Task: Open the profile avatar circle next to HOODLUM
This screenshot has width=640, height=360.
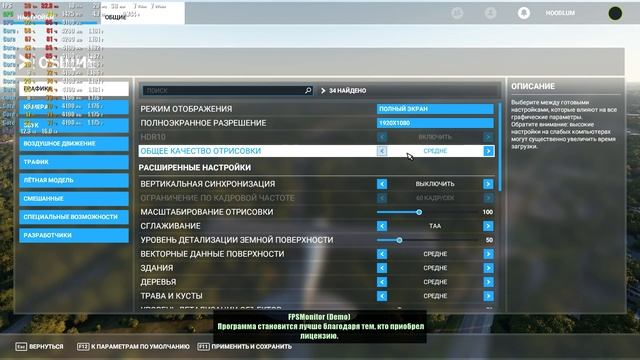Action: 615,13
